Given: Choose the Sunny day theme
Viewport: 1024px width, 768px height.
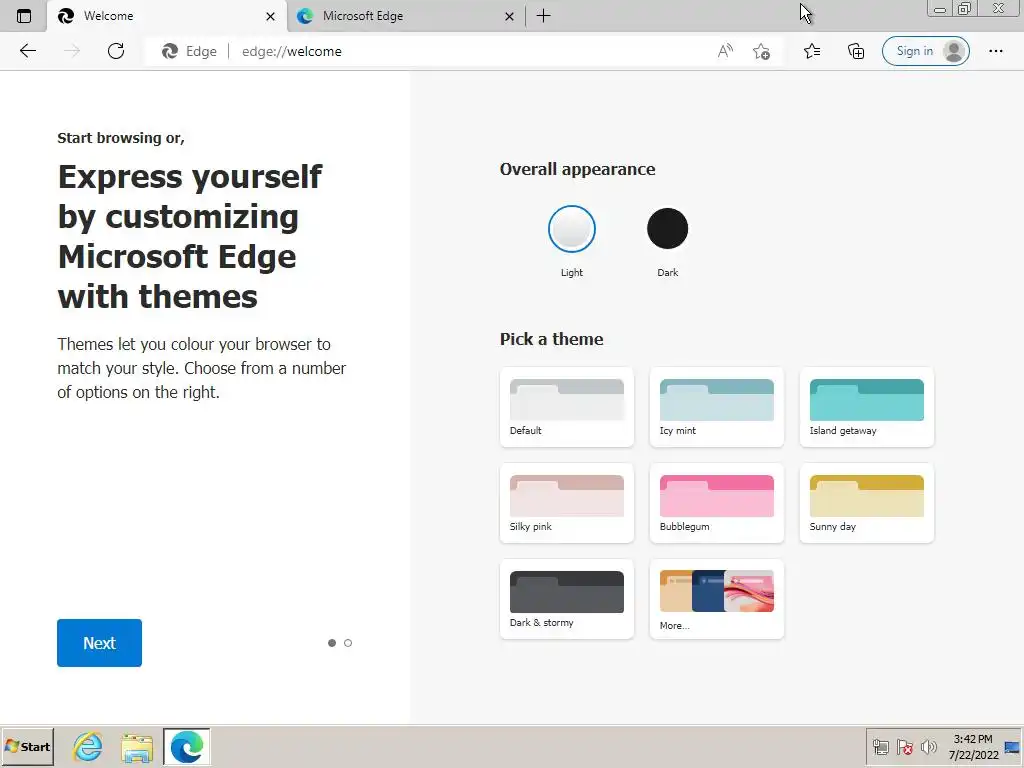Looking at the screenshot, I should click(867, 503).
